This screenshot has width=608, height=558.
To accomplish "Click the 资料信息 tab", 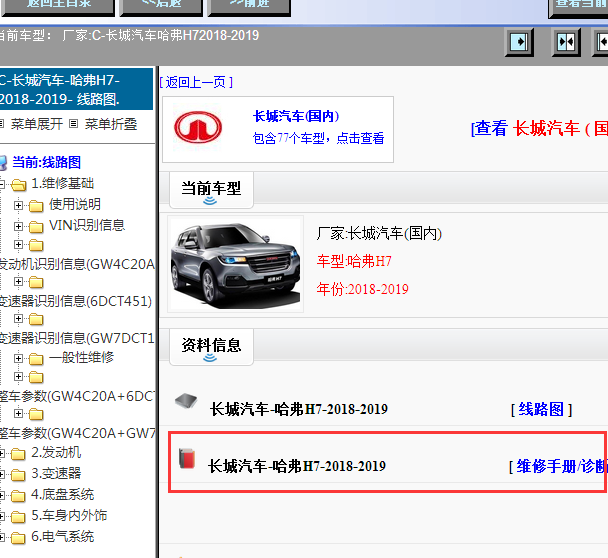I will tap(211, 347).
